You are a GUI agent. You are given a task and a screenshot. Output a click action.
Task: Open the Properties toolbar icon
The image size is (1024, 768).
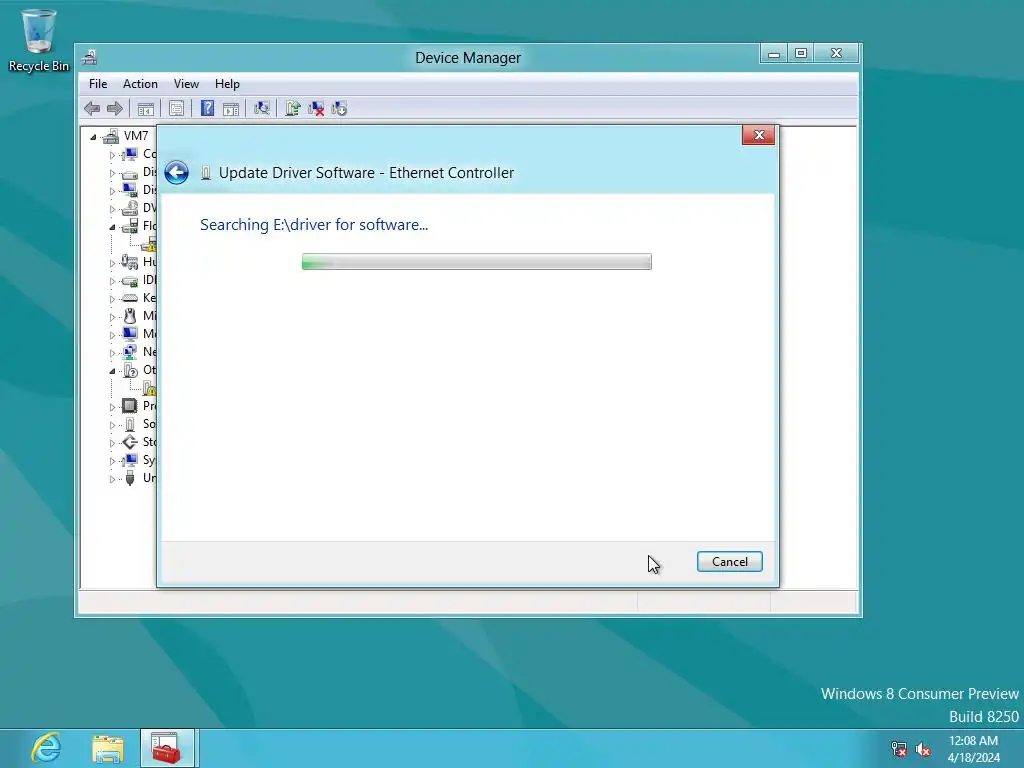(176, 108)
